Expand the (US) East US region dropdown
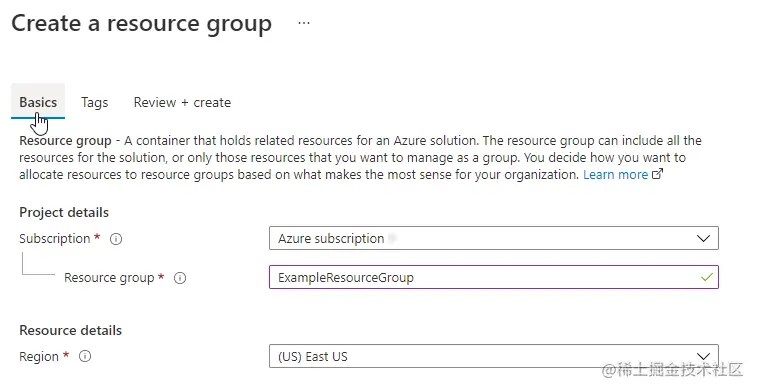The height and width of the screenshot is (392, 757). tap(494, 356)
